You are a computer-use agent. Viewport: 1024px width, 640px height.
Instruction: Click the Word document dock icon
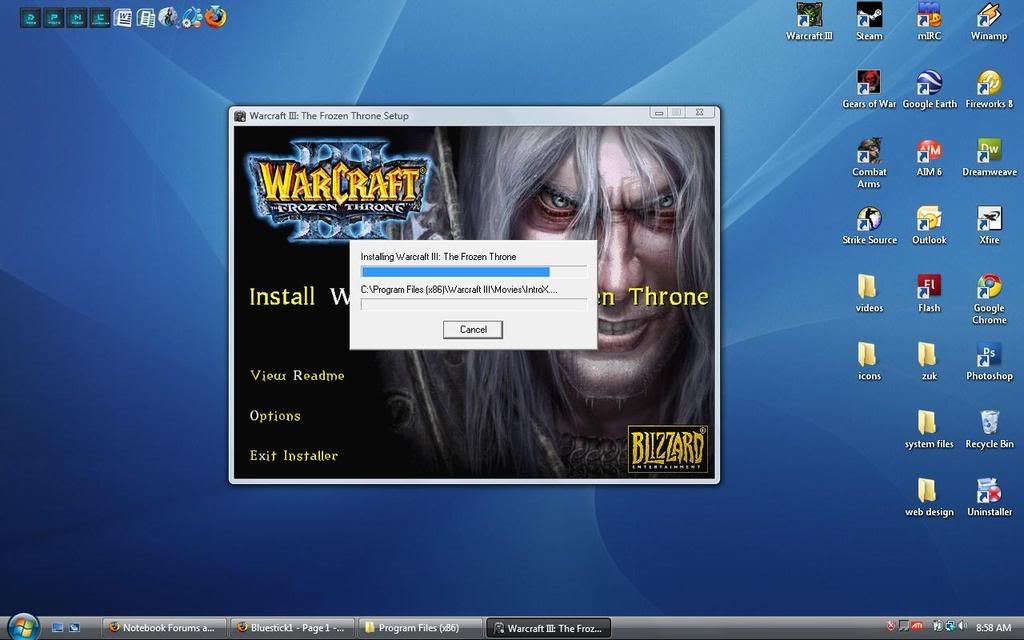(122, 17)
